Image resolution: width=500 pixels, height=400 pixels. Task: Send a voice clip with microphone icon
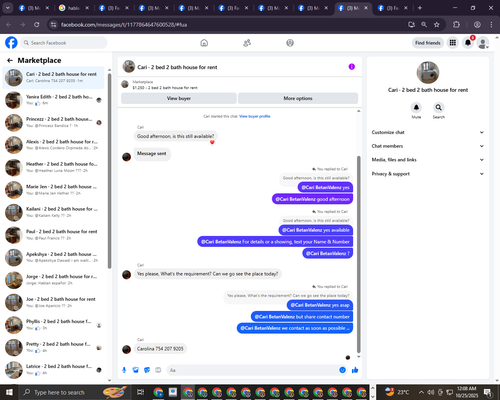click(124, 370)
